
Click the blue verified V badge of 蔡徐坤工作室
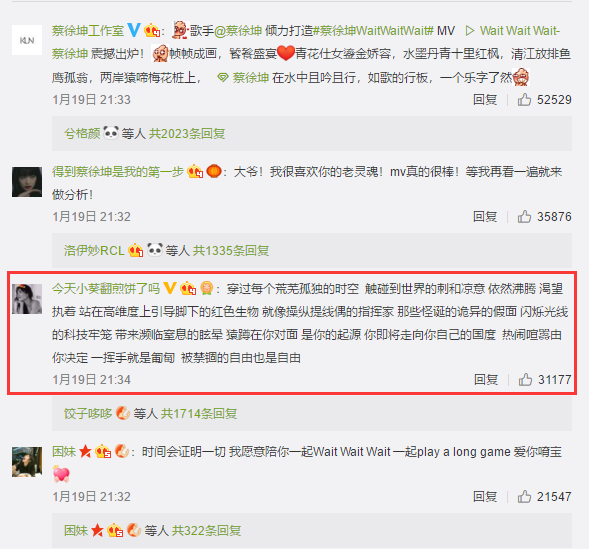pyautogui.click(x=134, y=30)
